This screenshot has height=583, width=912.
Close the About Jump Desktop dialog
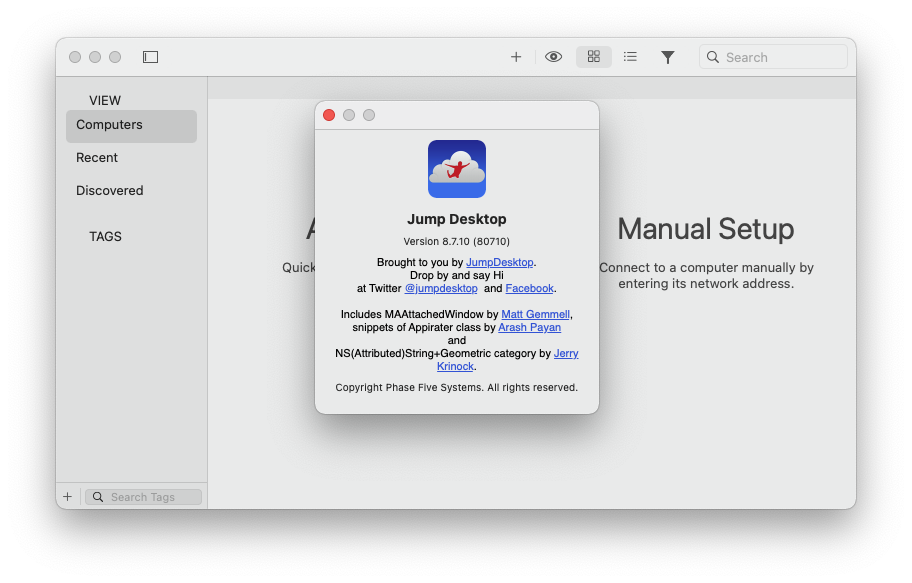click(x=329, y=115)
